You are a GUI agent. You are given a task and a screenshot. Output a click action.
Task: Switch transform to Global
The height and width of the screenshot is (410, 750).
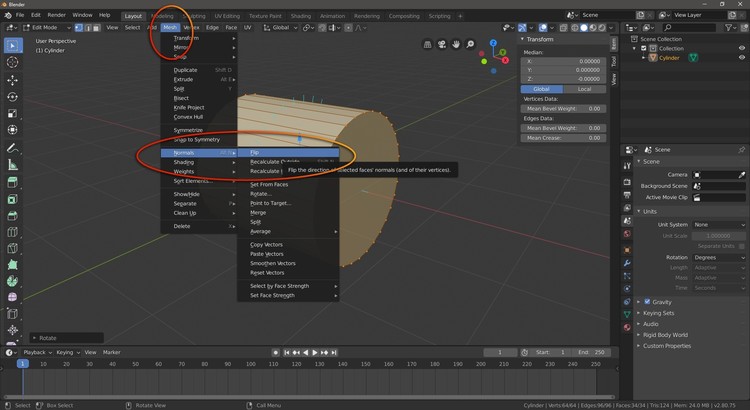542,89
